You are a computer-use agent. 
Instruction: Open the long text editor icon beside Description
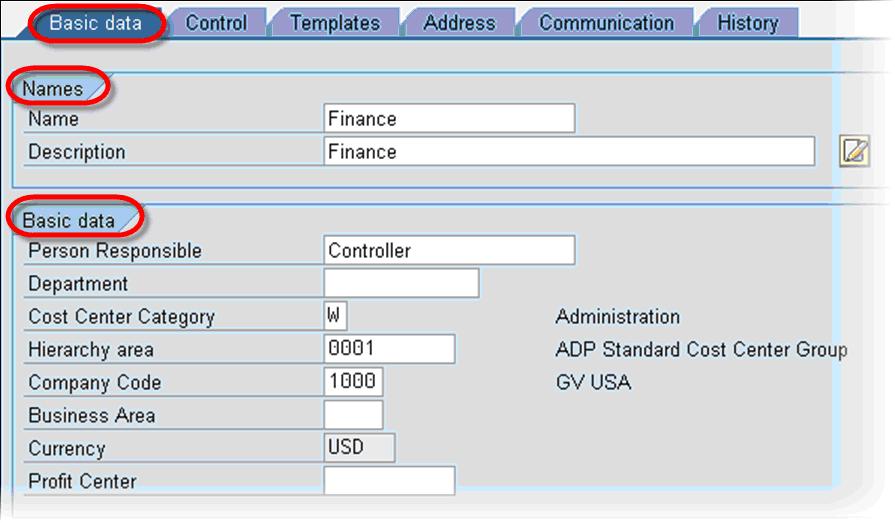[x=853, y=152]
